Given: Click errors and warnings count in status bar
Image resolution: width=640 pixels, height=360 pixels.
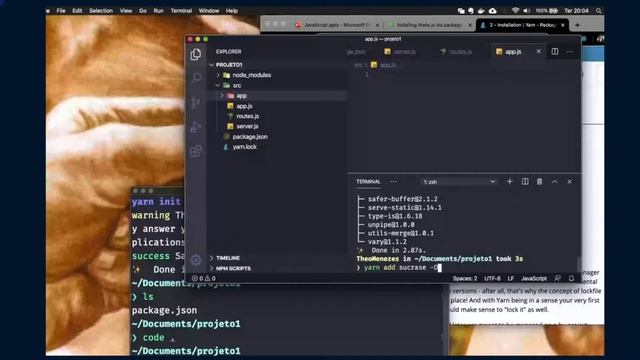Looking at the screenshot, I should point(204,278).
